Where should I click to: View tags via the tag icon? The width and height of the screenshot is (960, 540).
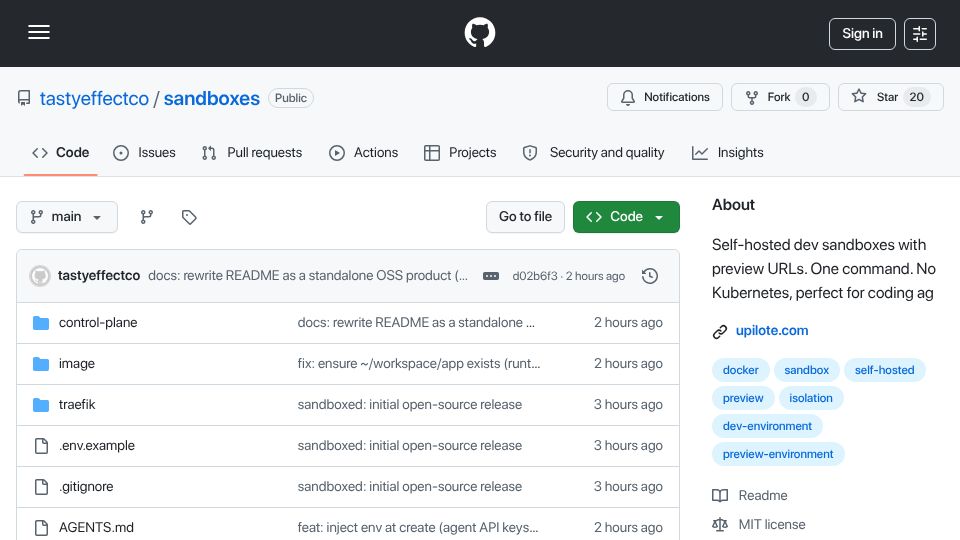[x=189, y=217]
